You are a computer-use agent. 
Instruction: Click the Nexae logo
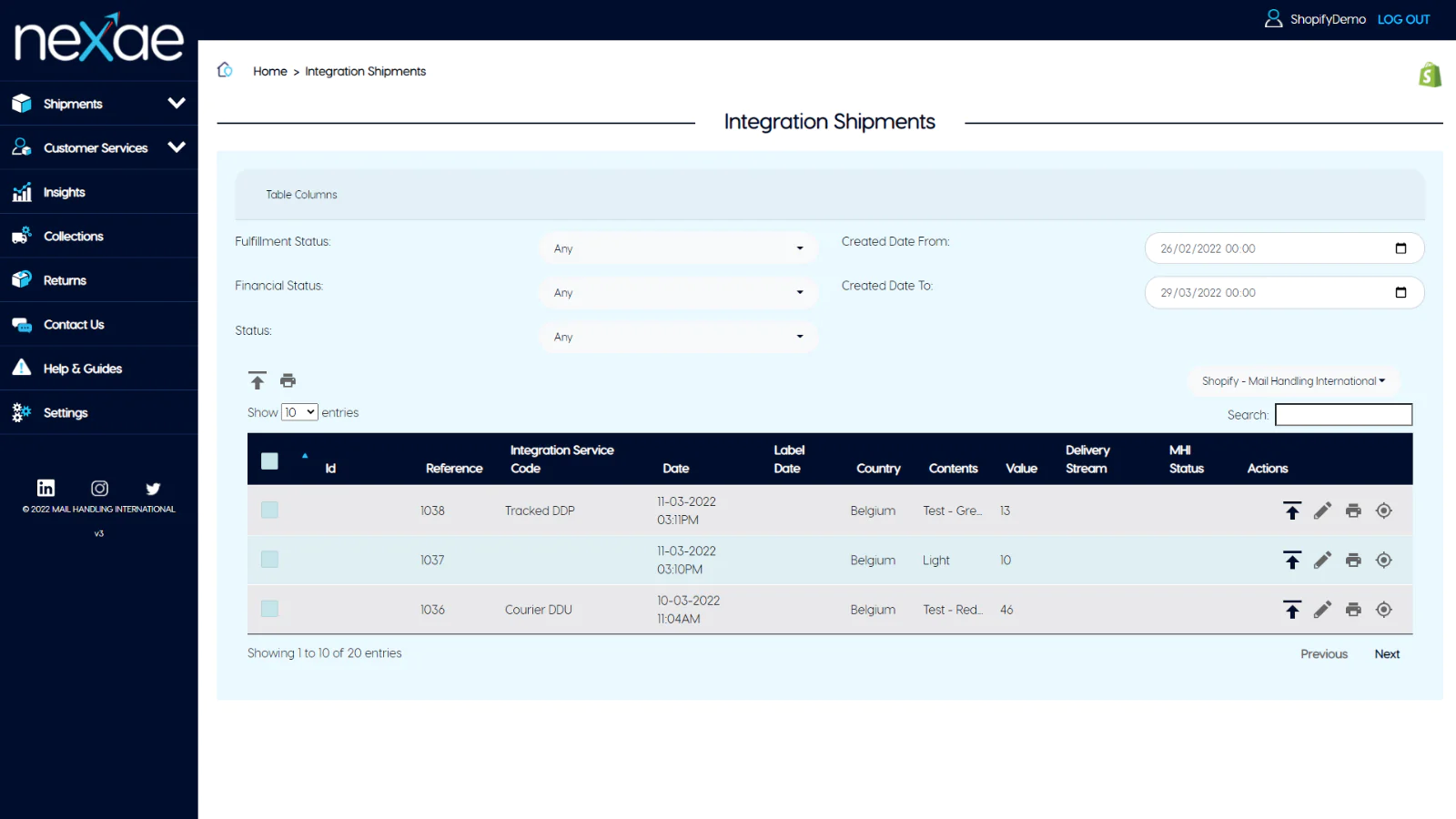pos(98,38)
